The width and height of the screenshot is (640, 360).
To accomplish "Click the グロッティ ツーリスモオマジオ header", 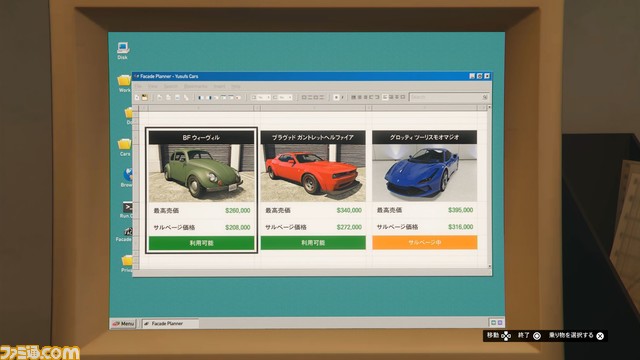I will click(424, 137).
